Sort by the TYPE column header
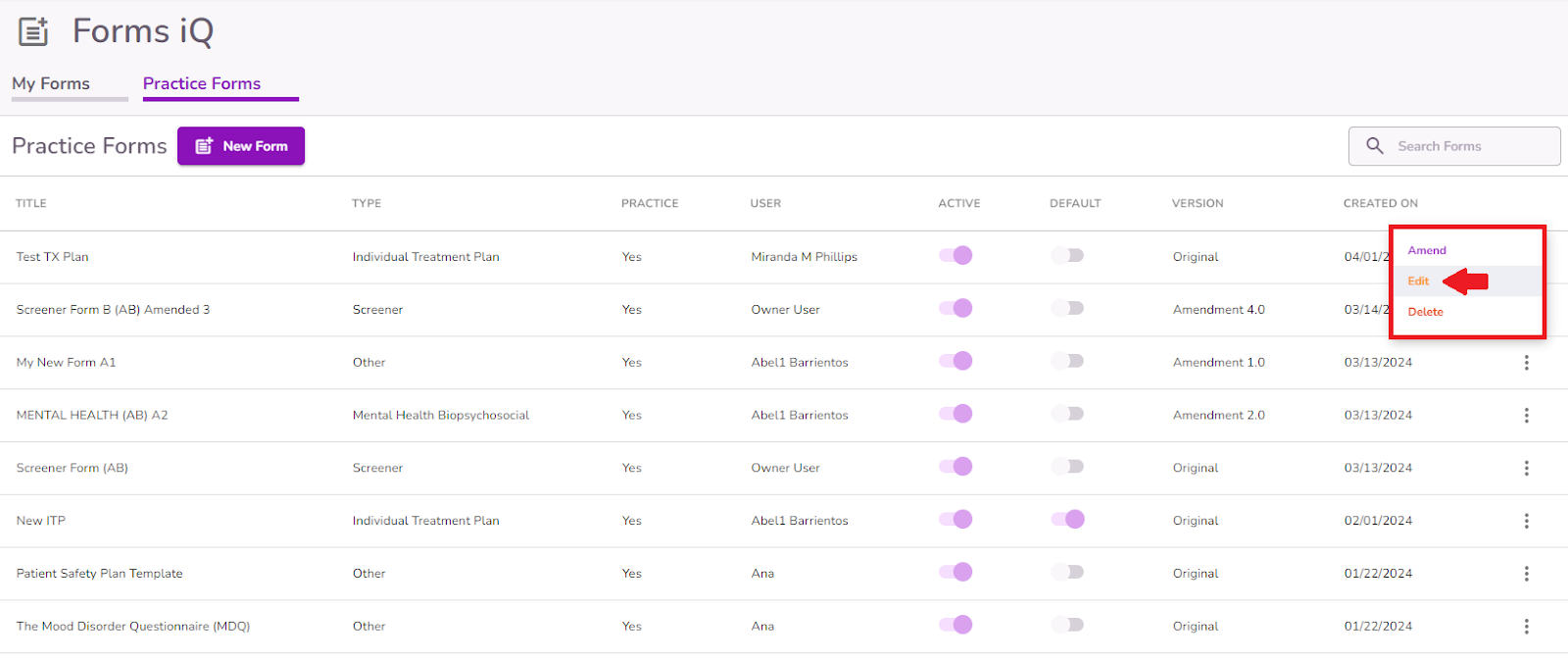 [x=367, y=204]
